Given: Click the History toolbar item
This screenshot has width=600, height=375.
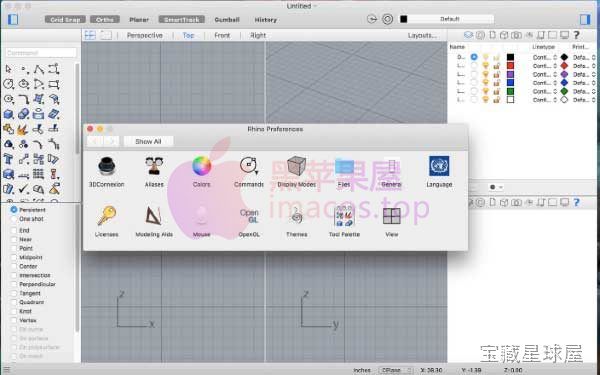Looking at the screenshot, I should pyautogui.click(x=266, y=20).
